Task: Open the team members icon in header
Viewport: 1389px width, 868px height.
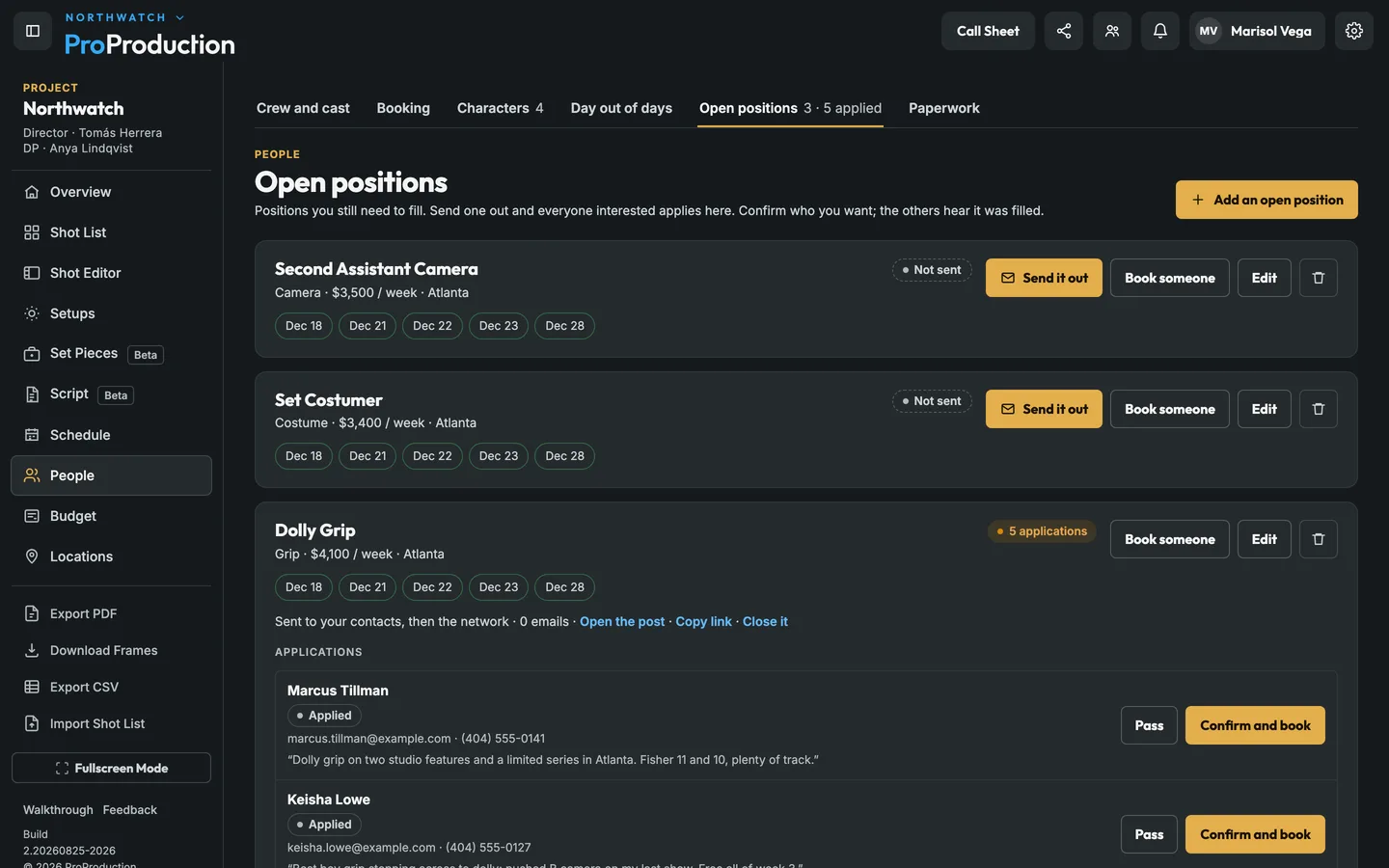Action: pyautogui.click(x=1112, y=31)
